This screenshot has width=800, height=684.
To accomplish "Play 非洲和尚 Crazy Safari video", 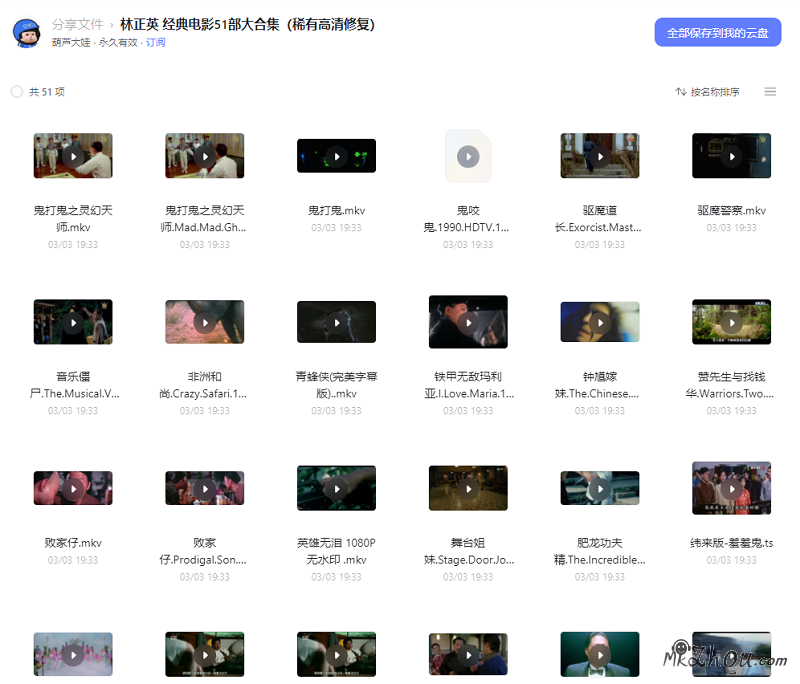I will (204, 322).
